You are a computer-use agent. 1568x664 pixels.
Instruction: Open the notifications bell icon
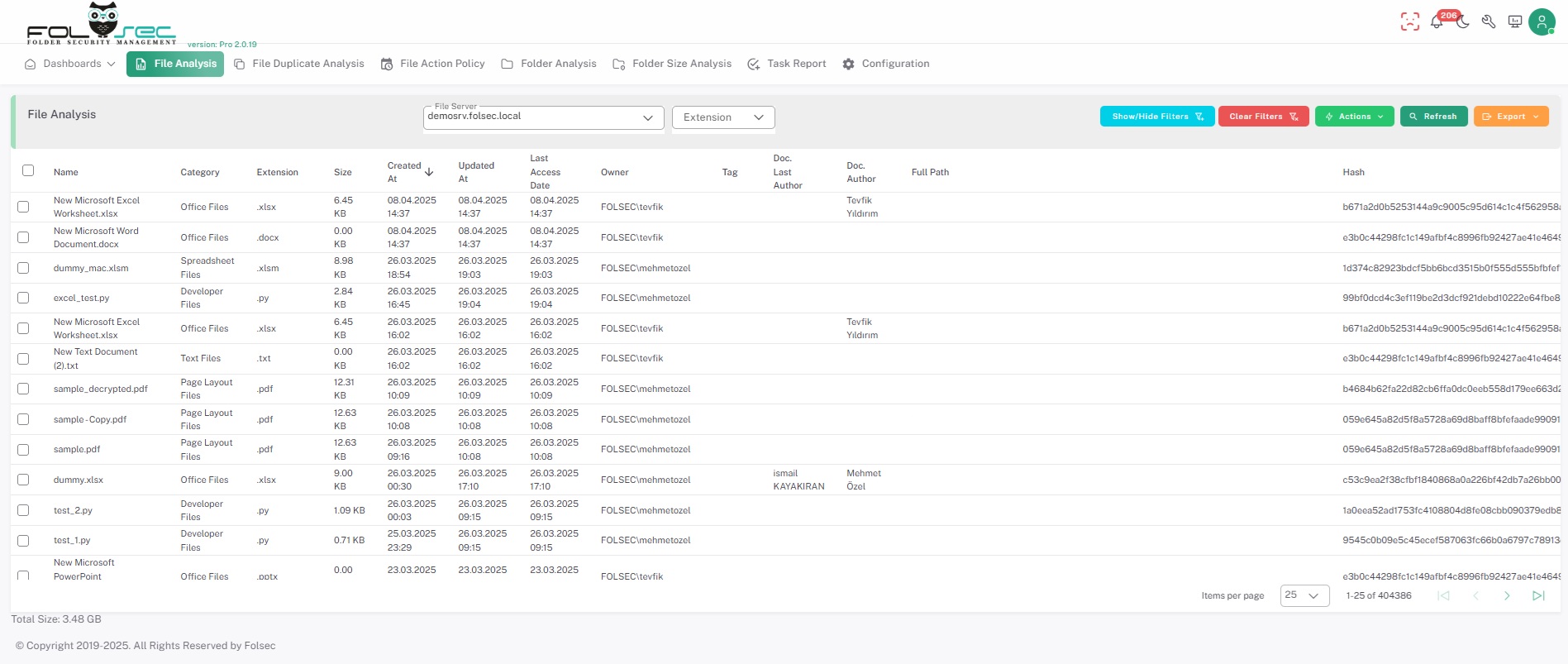(1437, 22)
